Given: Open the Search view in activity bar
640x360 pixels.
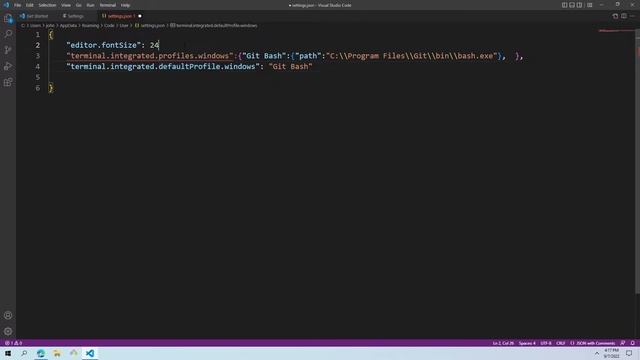Looking at the screenshot, I should click(x=8, y=34).
